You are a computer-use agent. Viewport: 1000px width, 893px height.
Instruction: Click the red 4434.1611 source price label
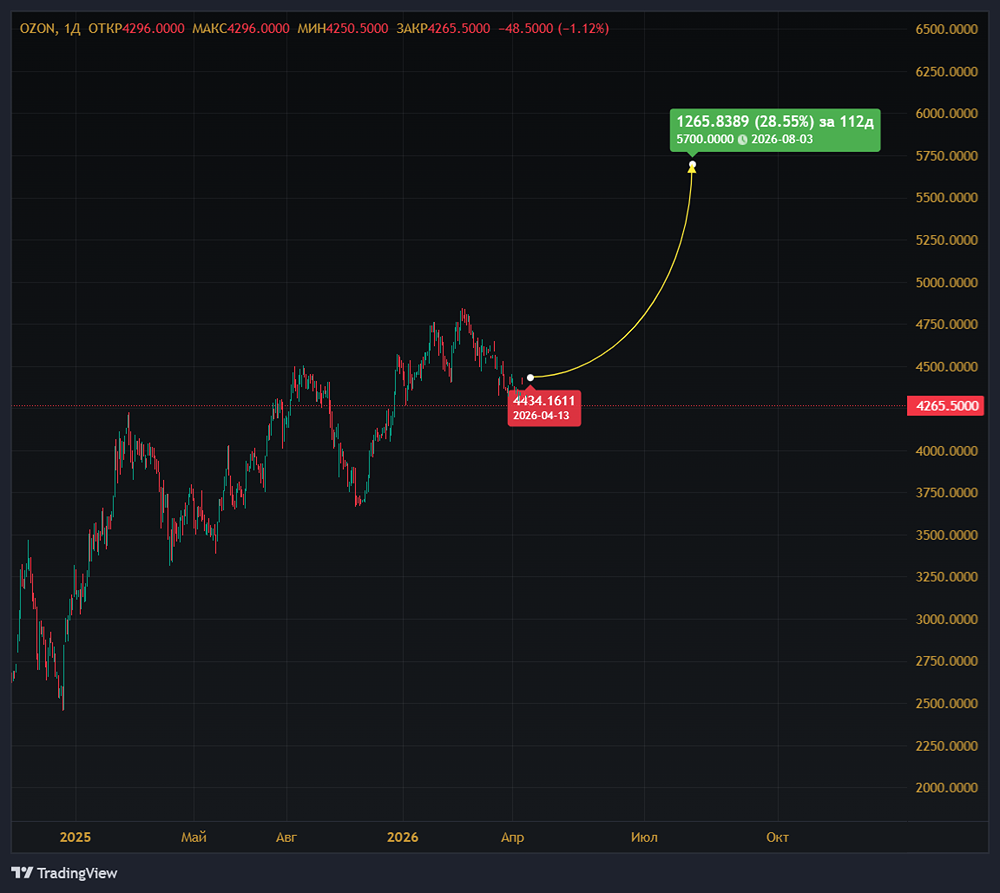click(x=545, y=407)
